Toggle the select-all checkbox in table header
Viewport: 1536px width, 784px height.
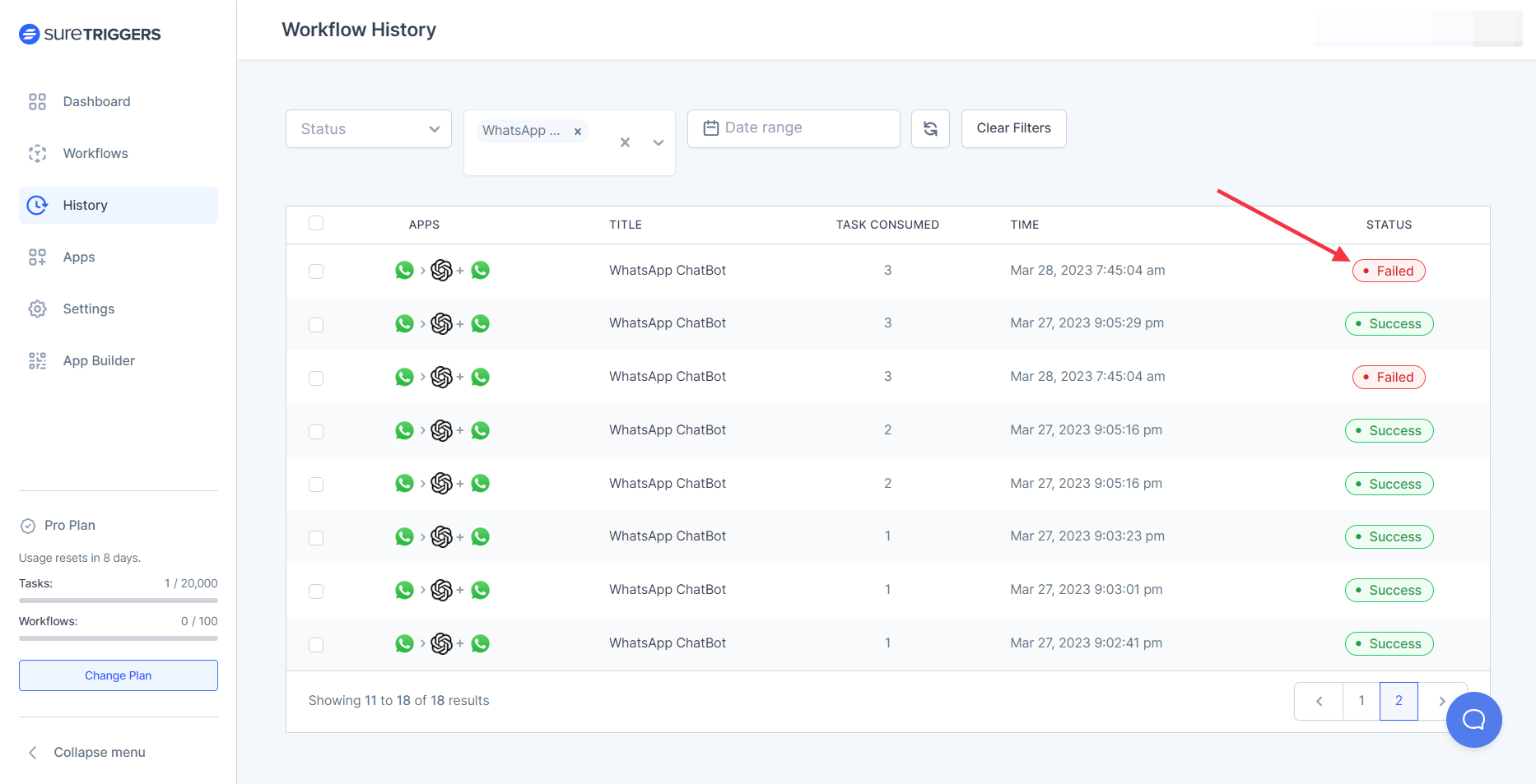[x=316, y=224]
